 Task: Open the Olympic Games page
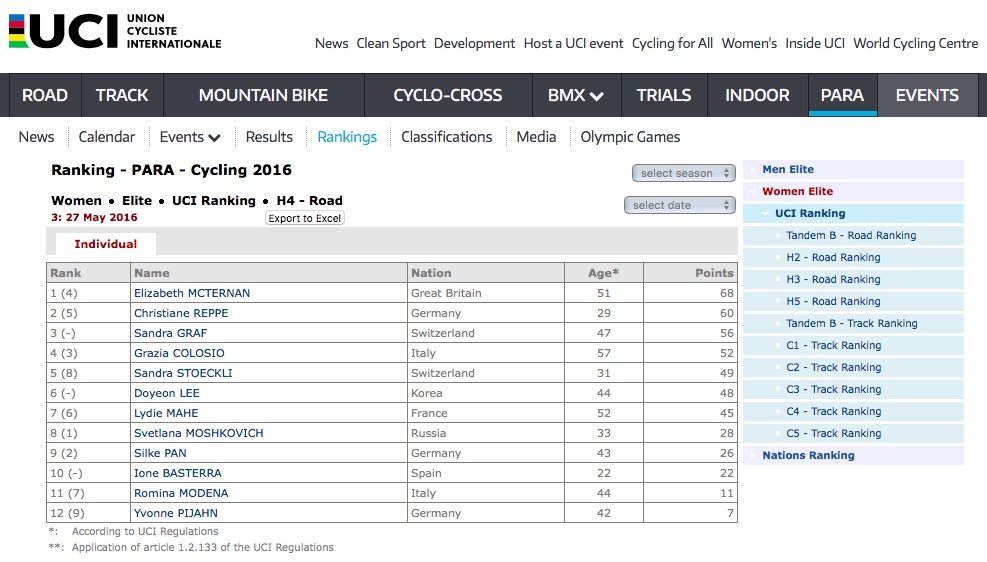pyautogui.click(x=630, y=137)
